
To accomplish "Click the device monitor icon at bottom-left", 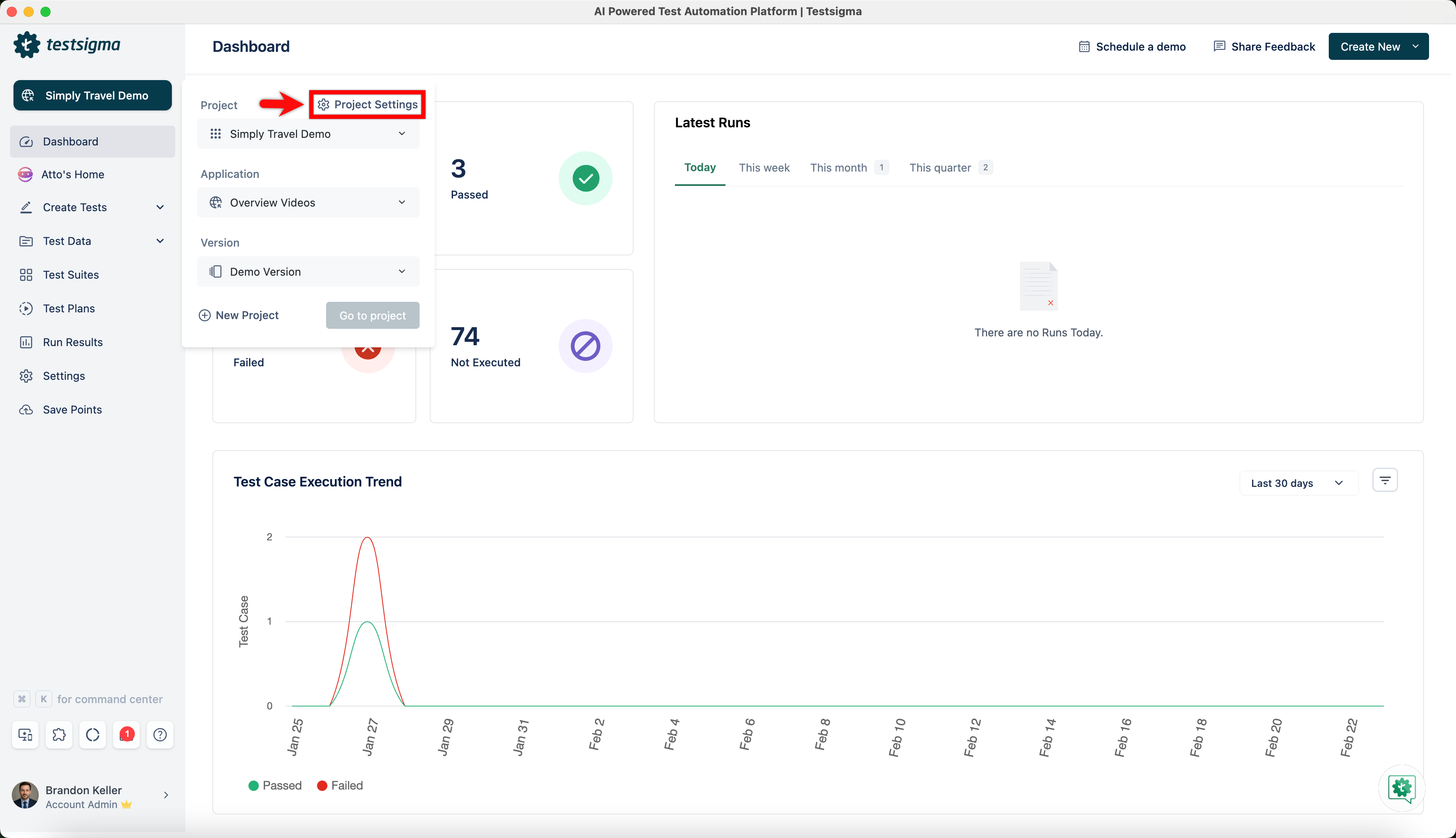I will tap(25, 734).
